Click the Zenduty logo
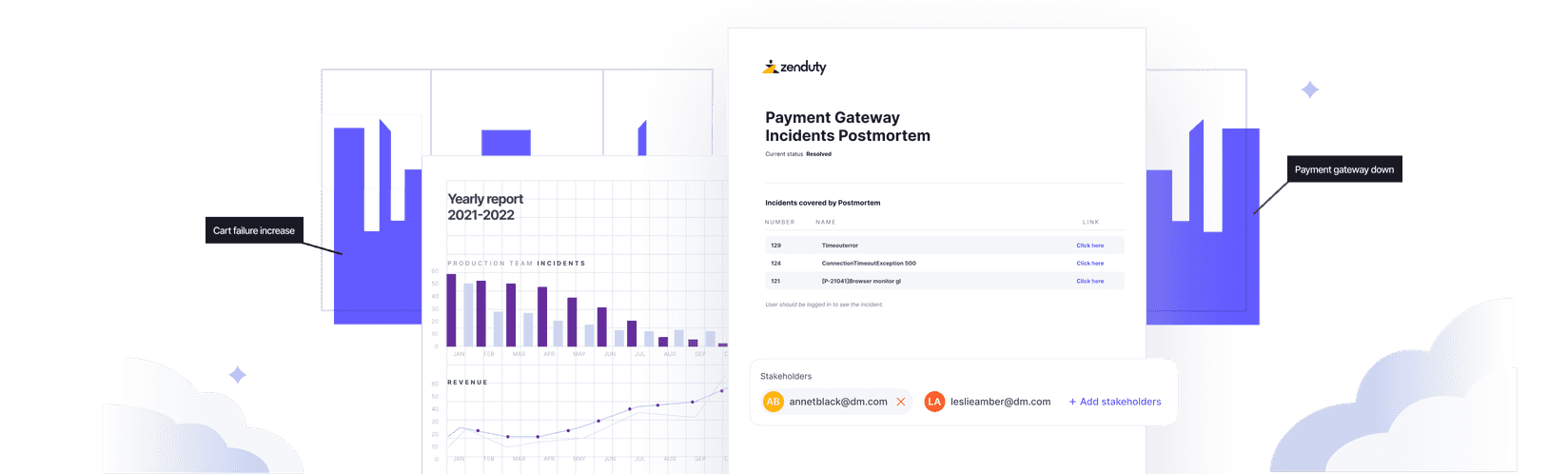Image resolution: width=1568 pixels, height=474 pixels. pyautogui.click(x=794, y=67)
